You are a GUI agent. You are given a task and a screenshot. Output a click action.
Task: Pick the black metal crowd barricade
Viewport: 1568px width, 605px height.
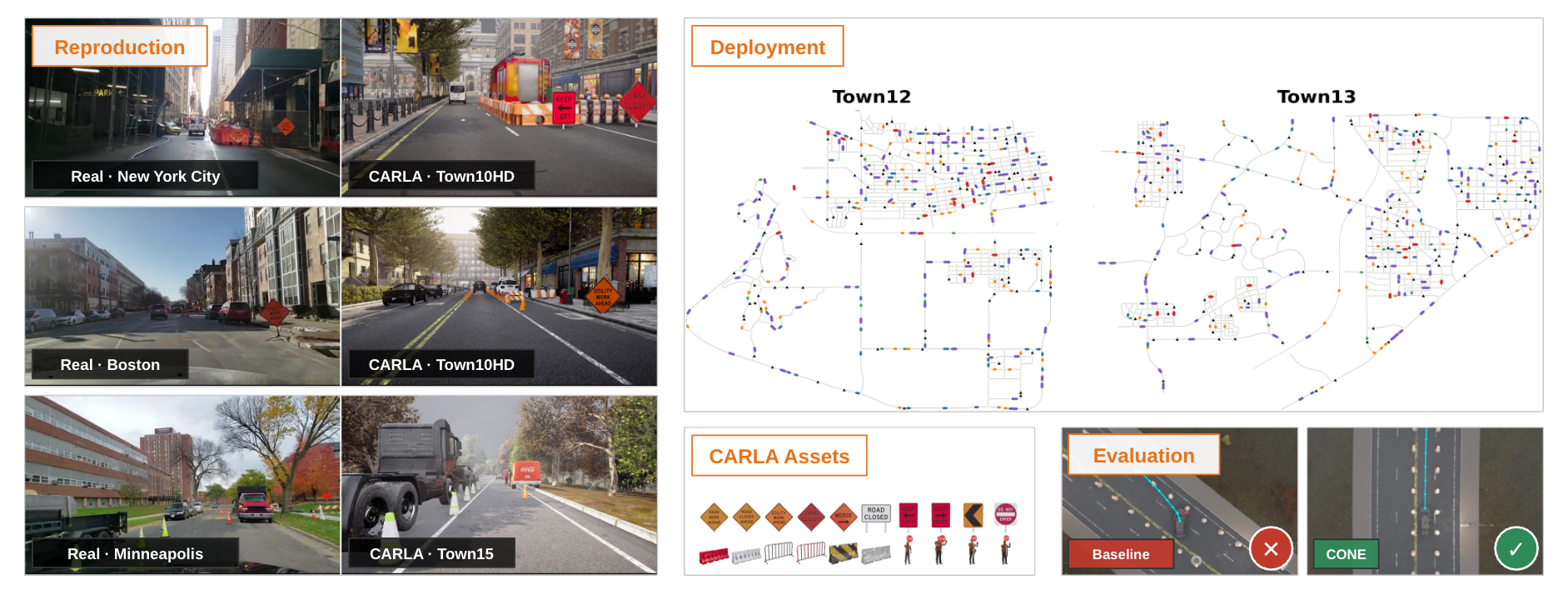(x=779, y=552)
